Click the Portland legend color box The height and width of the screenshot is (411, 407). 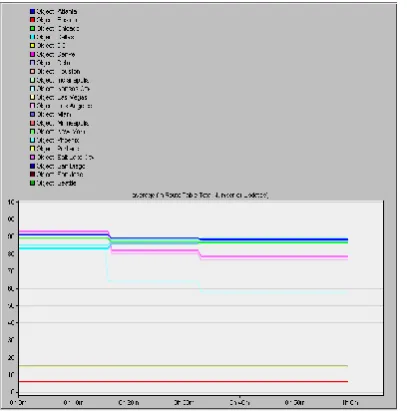[x=32, y=149]
